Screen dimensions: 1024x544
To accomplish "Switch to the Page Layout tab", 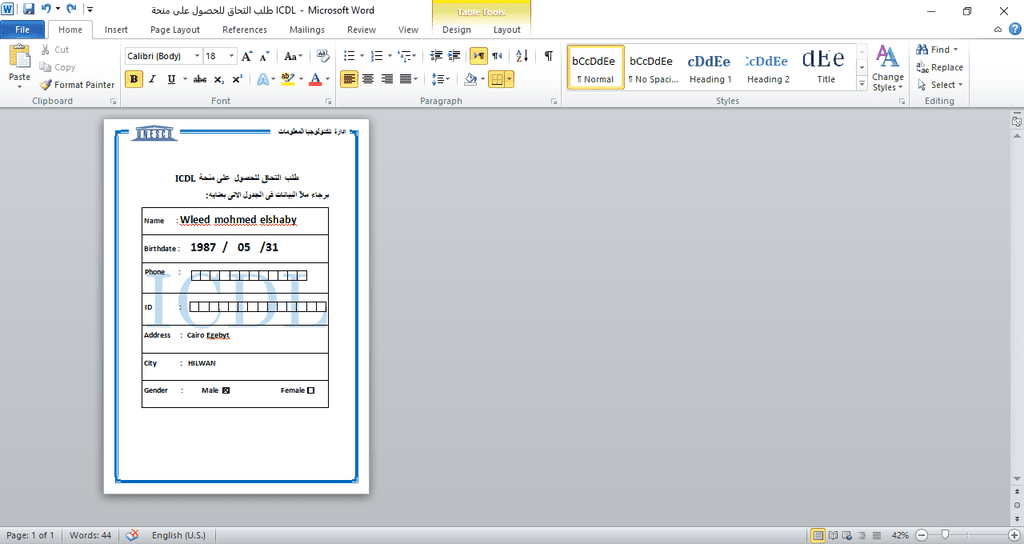I will coord(175,29).
